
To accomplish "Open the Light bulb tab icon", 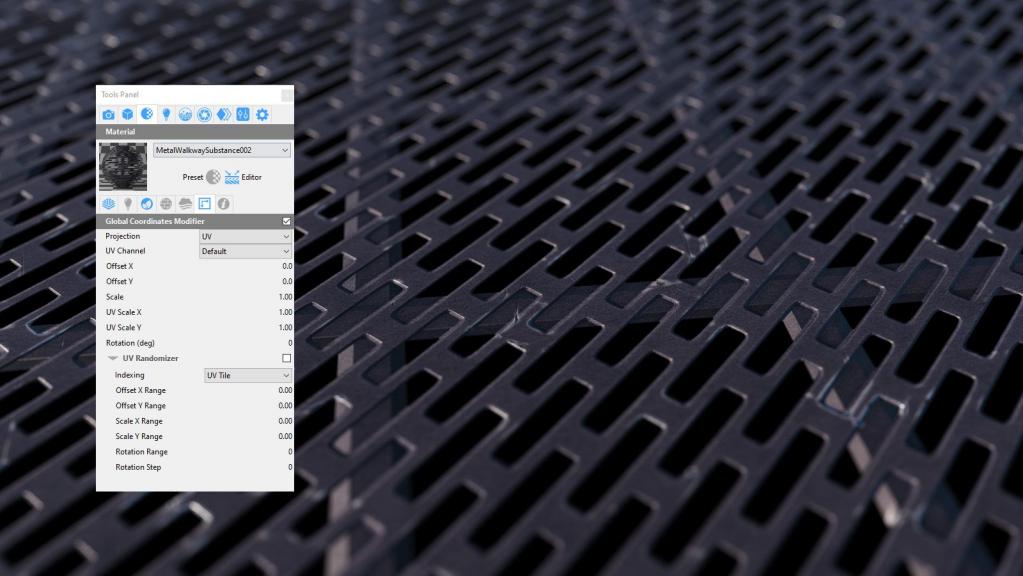I will coord(166,115).
